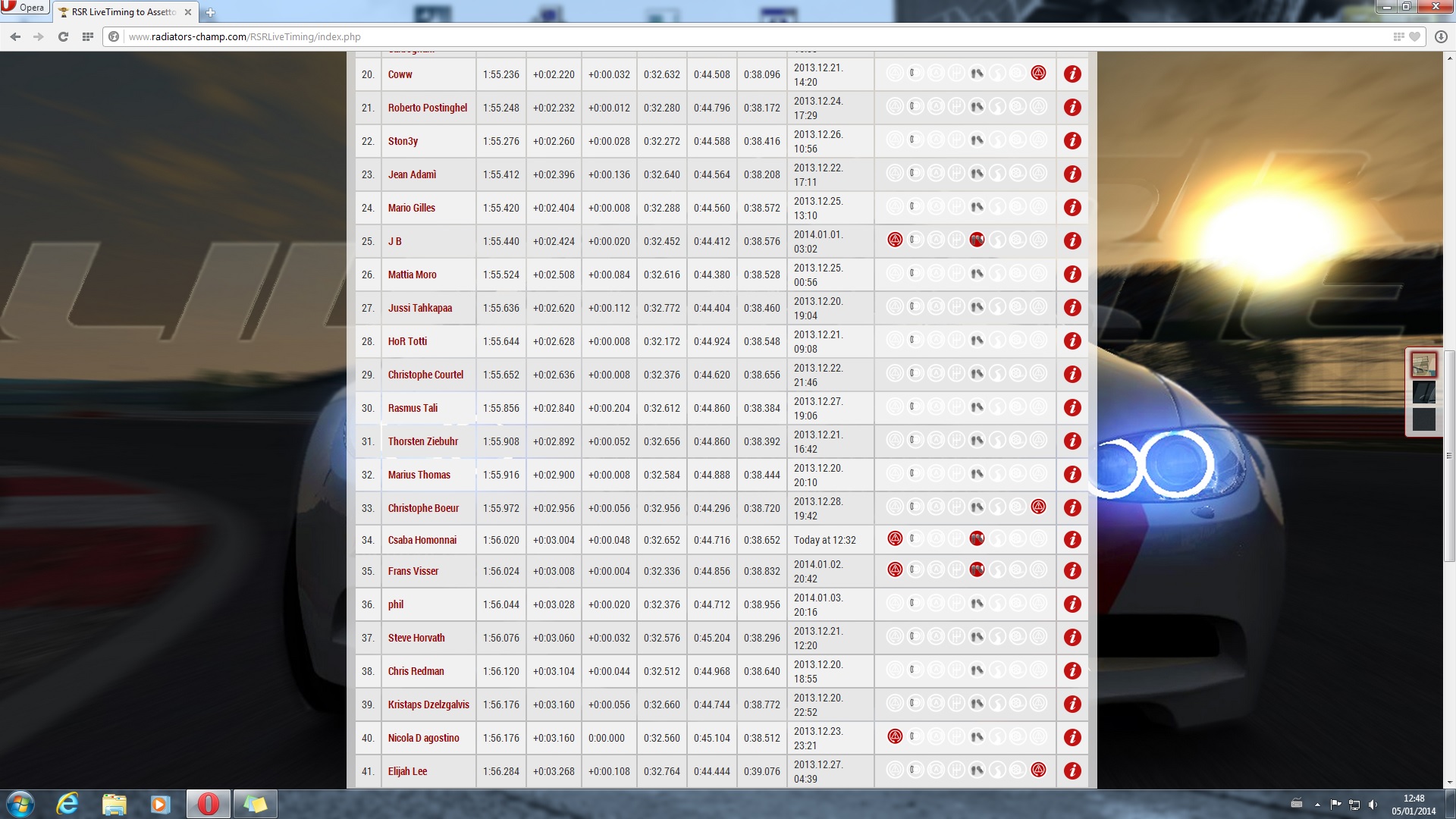Screen dimensions: 1456x819
Task: Click red stability control icon for Csaba Homonnai
Action: click(895, 539)
